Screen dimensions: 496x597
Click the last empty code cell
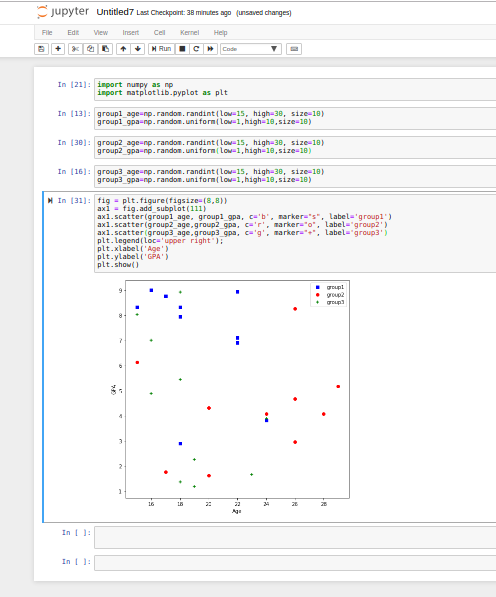click(295, 563)
